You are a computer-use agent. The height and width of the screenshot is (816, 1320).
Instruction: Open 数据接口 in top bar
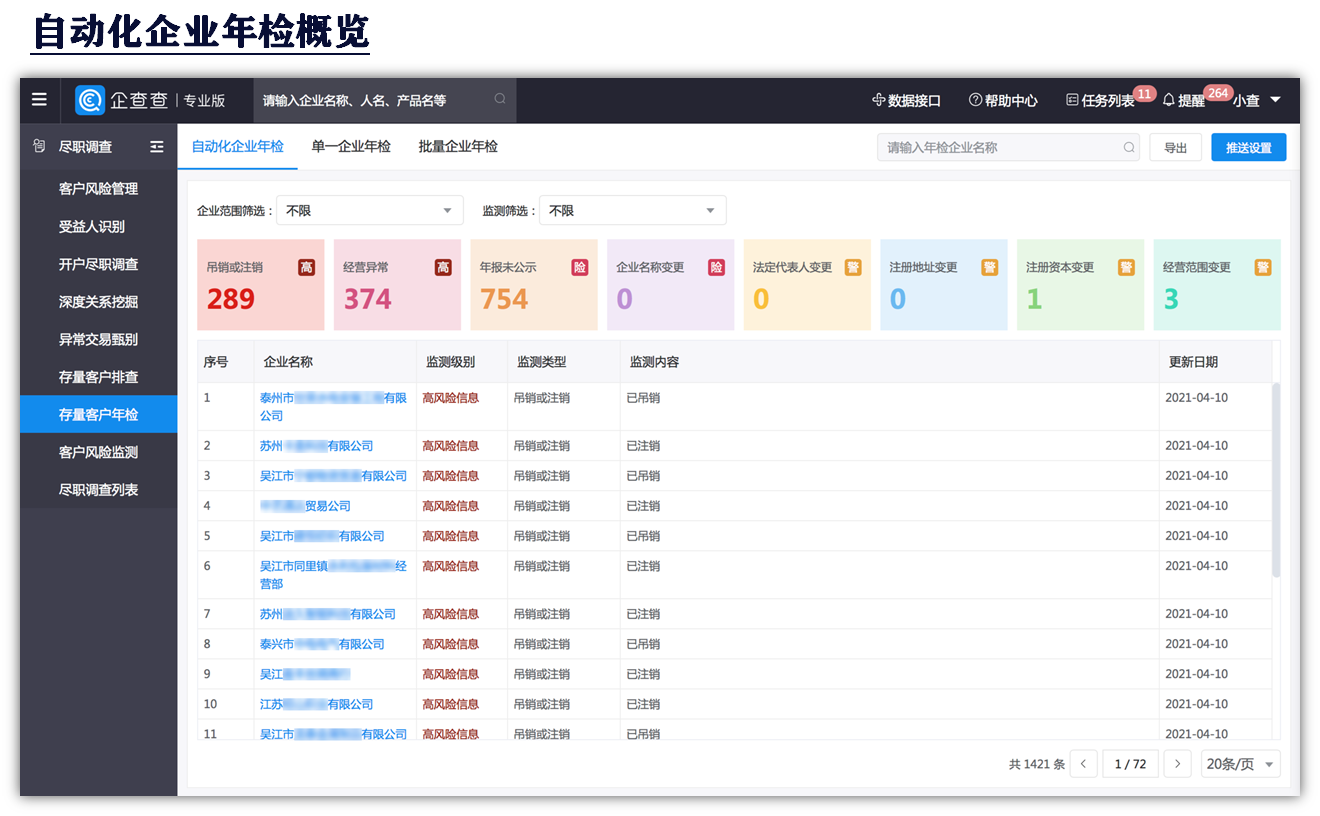coord(906,100)
